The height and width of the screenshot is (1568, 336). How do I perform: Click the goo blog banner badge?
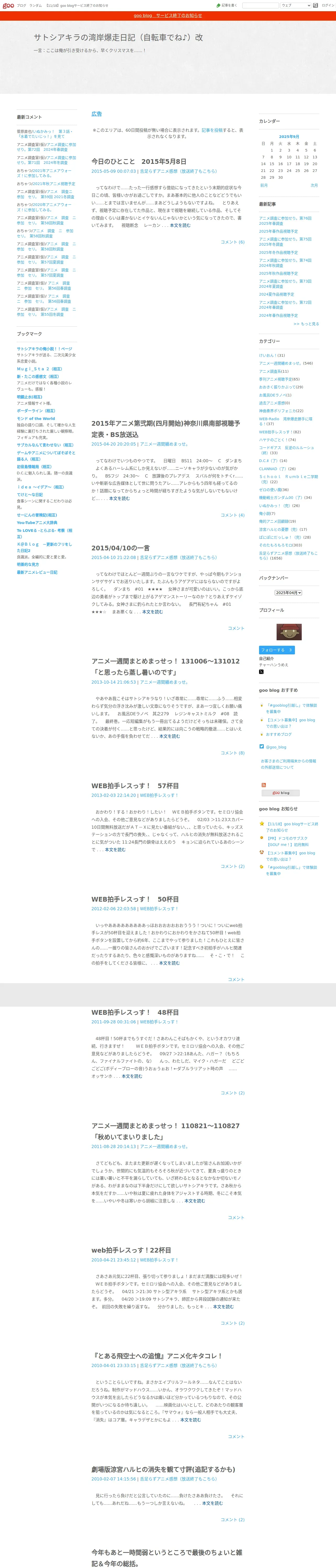(x=281, y=793)
